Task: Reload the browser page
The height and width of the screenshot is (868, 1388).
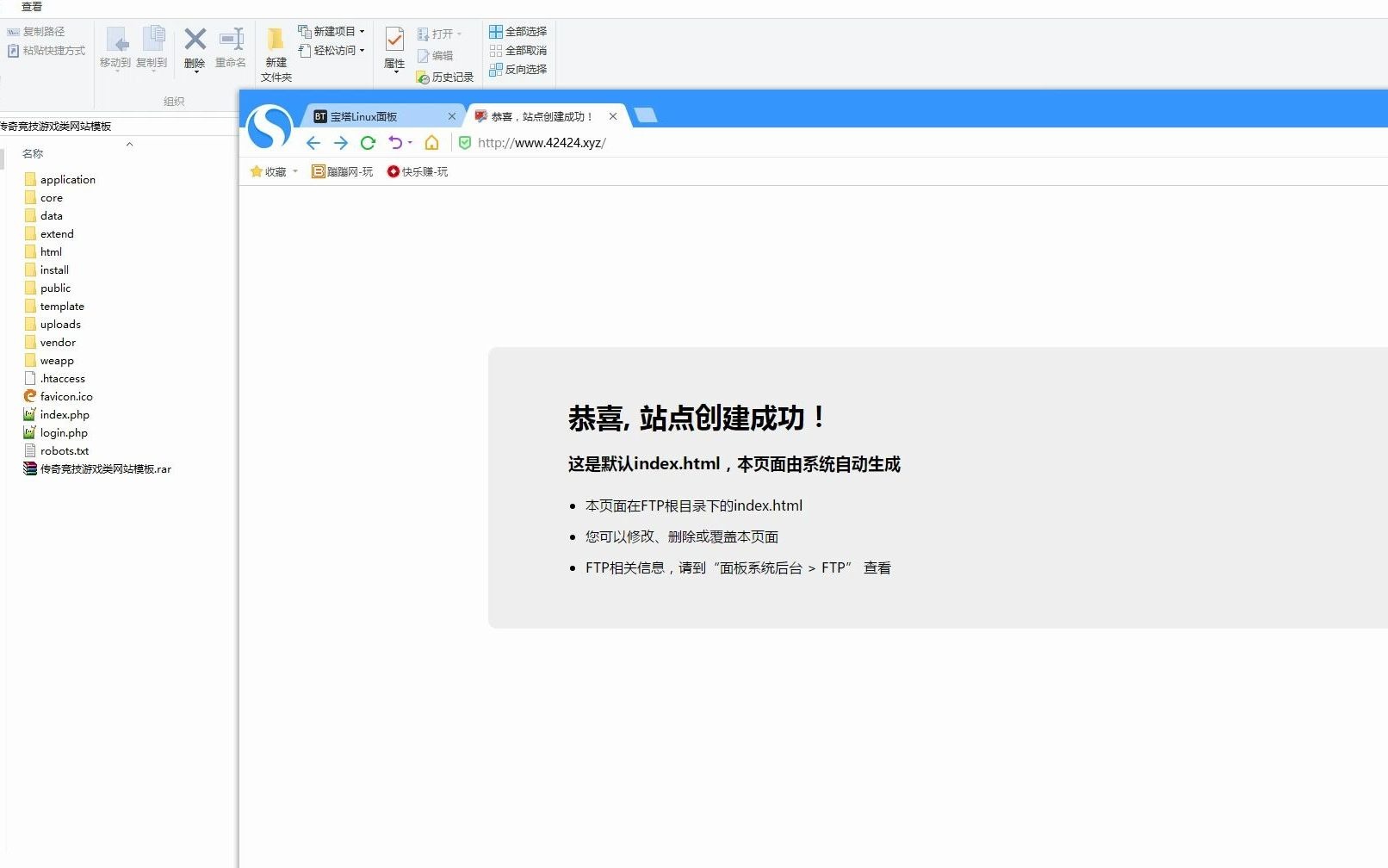Action: [x=369, y=143]
